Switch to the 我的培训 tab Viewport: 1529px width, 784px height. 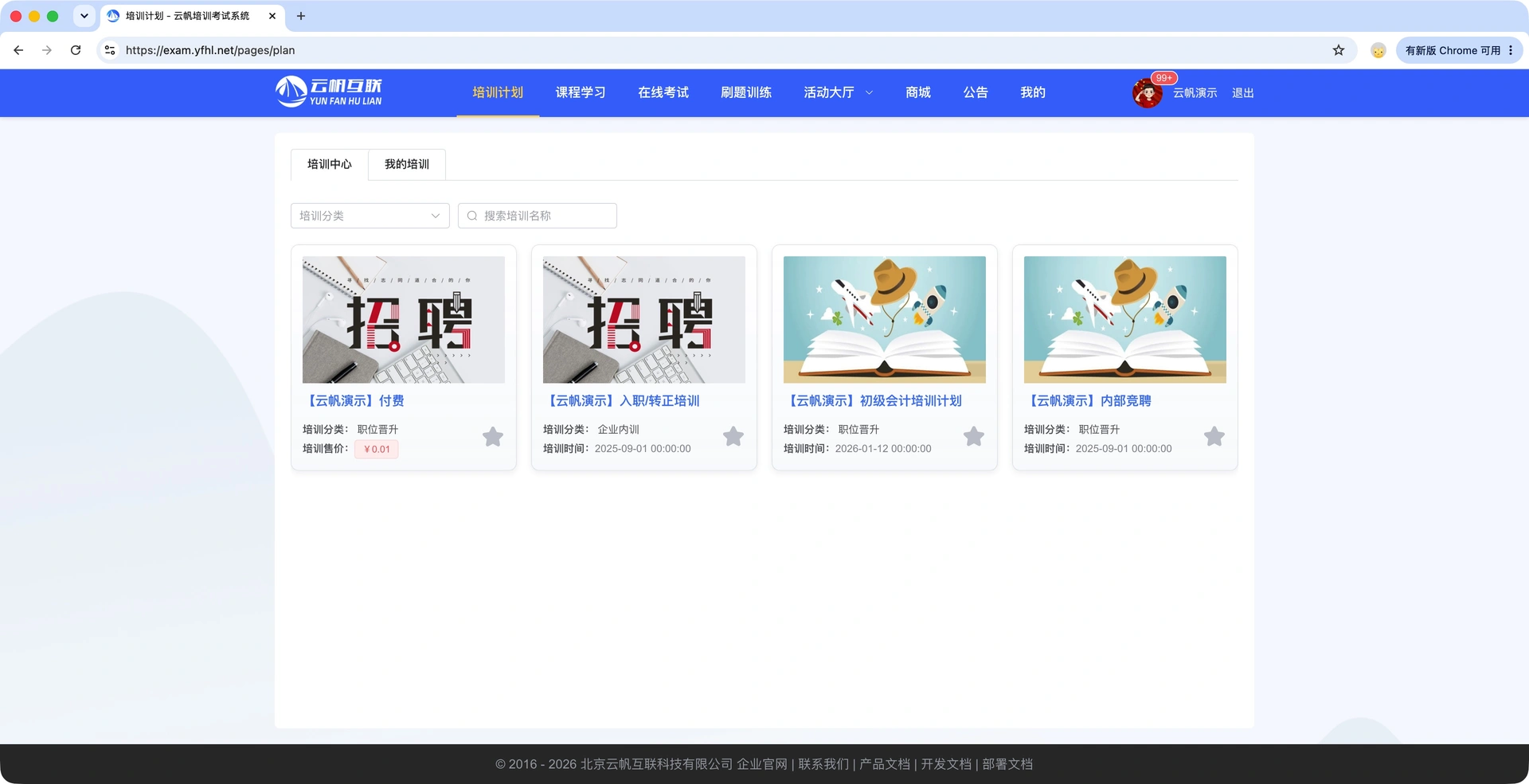pyautogui.click(x=407, y=164)
